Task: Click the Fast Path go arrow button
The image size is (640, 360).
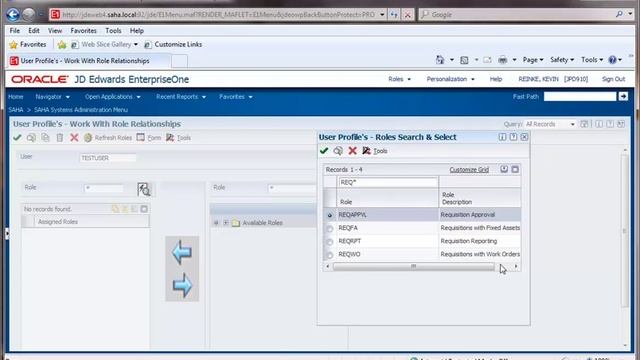Action: [623, 96]
